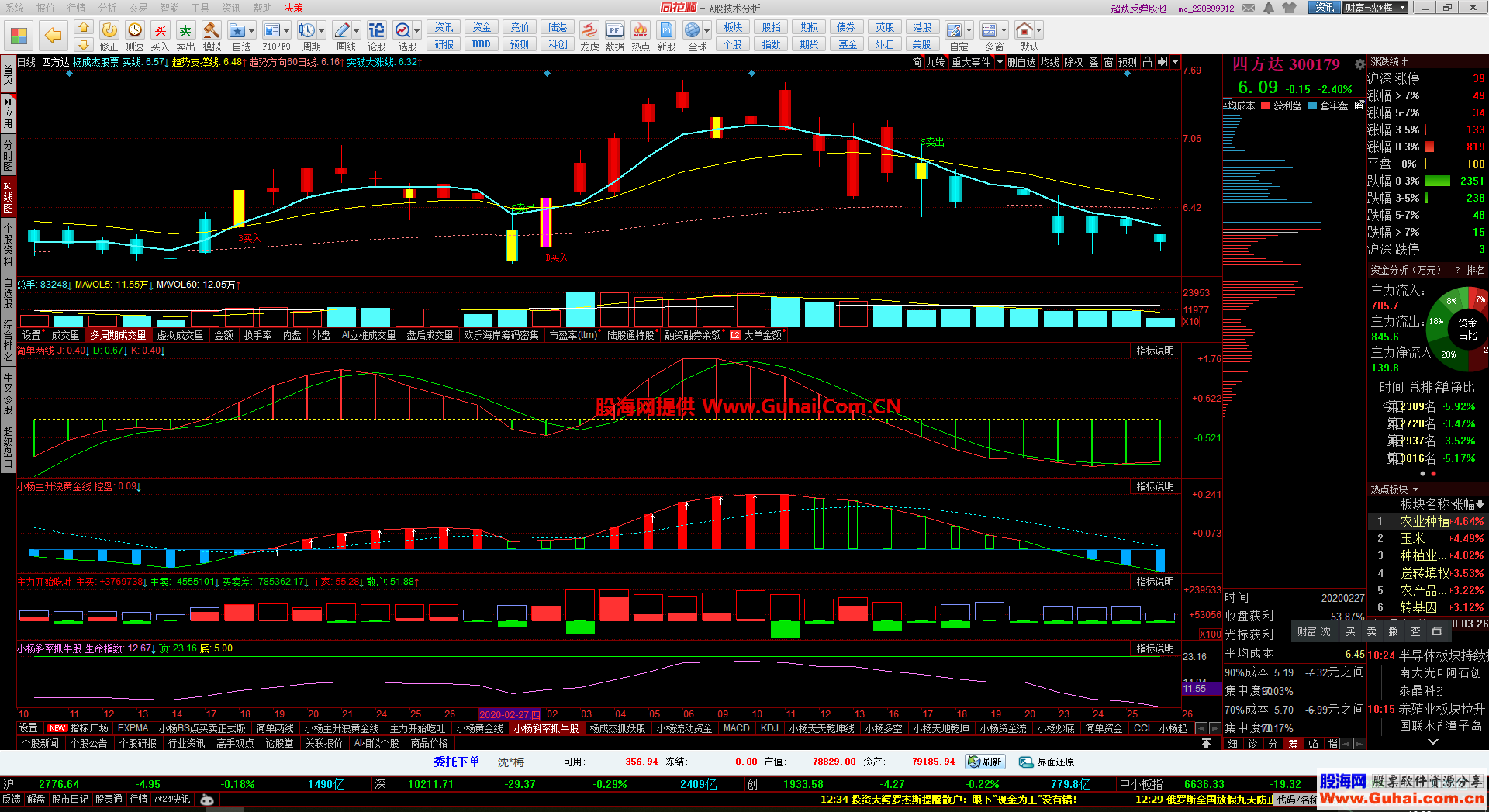
Task: Open the 画线 dropdown arrow
Action: (357, 31)
